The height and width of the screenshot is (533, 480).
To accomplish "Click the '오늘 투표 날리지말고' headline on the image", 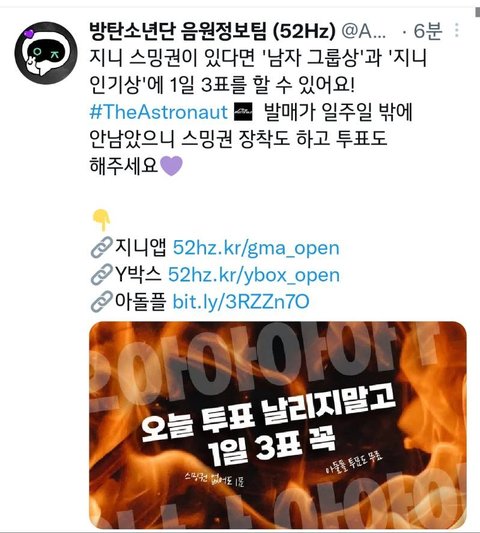I will [x=268, y=415].
